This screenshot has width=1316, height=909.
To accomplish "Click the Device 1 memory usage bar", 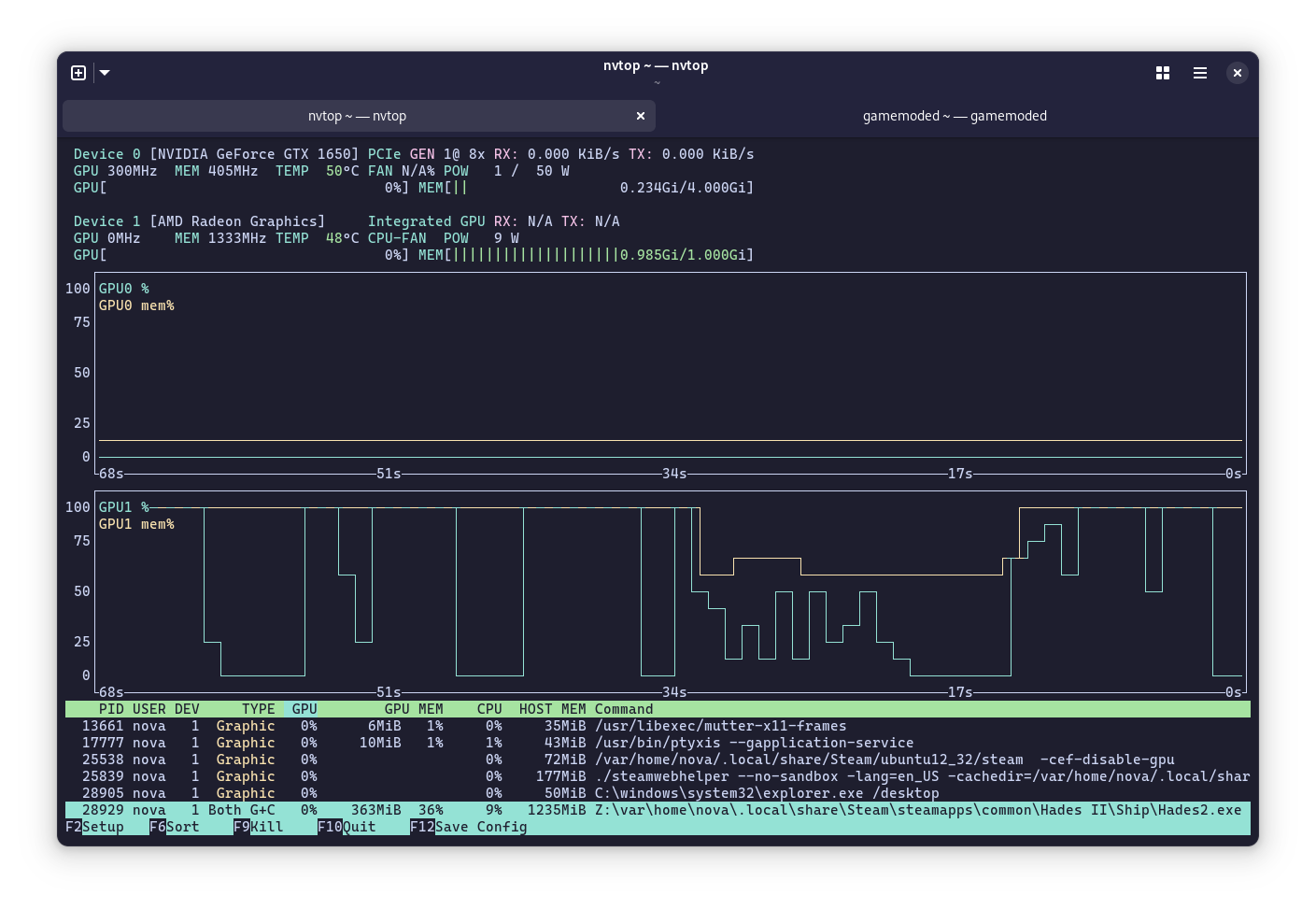I will pos(535,255).
